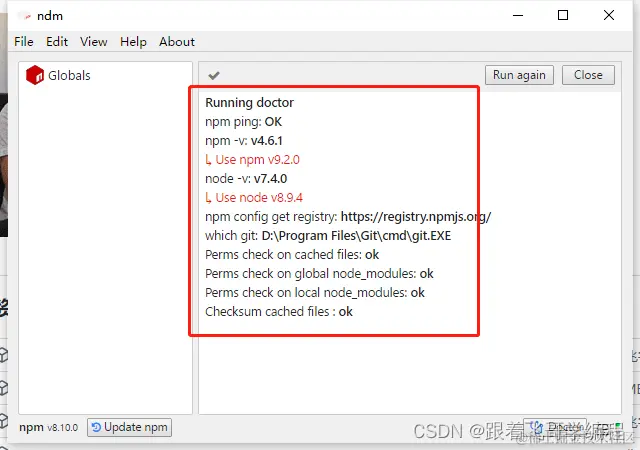This screenshot has width=640, height=450.
Task: Maximize the ndm window
Action: (563, 16)
